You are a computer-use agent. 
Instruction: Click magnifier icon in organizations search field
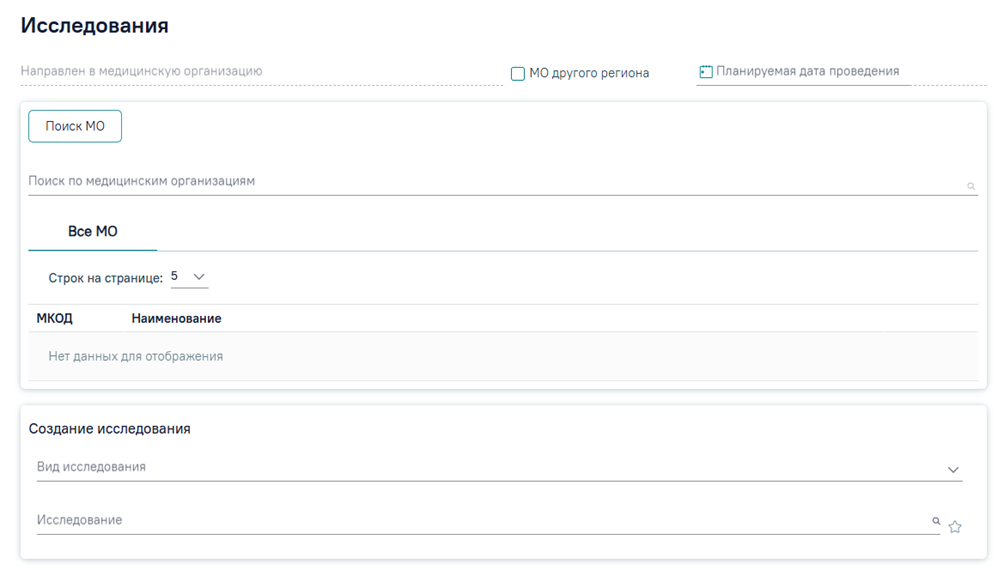pos(971,186)
